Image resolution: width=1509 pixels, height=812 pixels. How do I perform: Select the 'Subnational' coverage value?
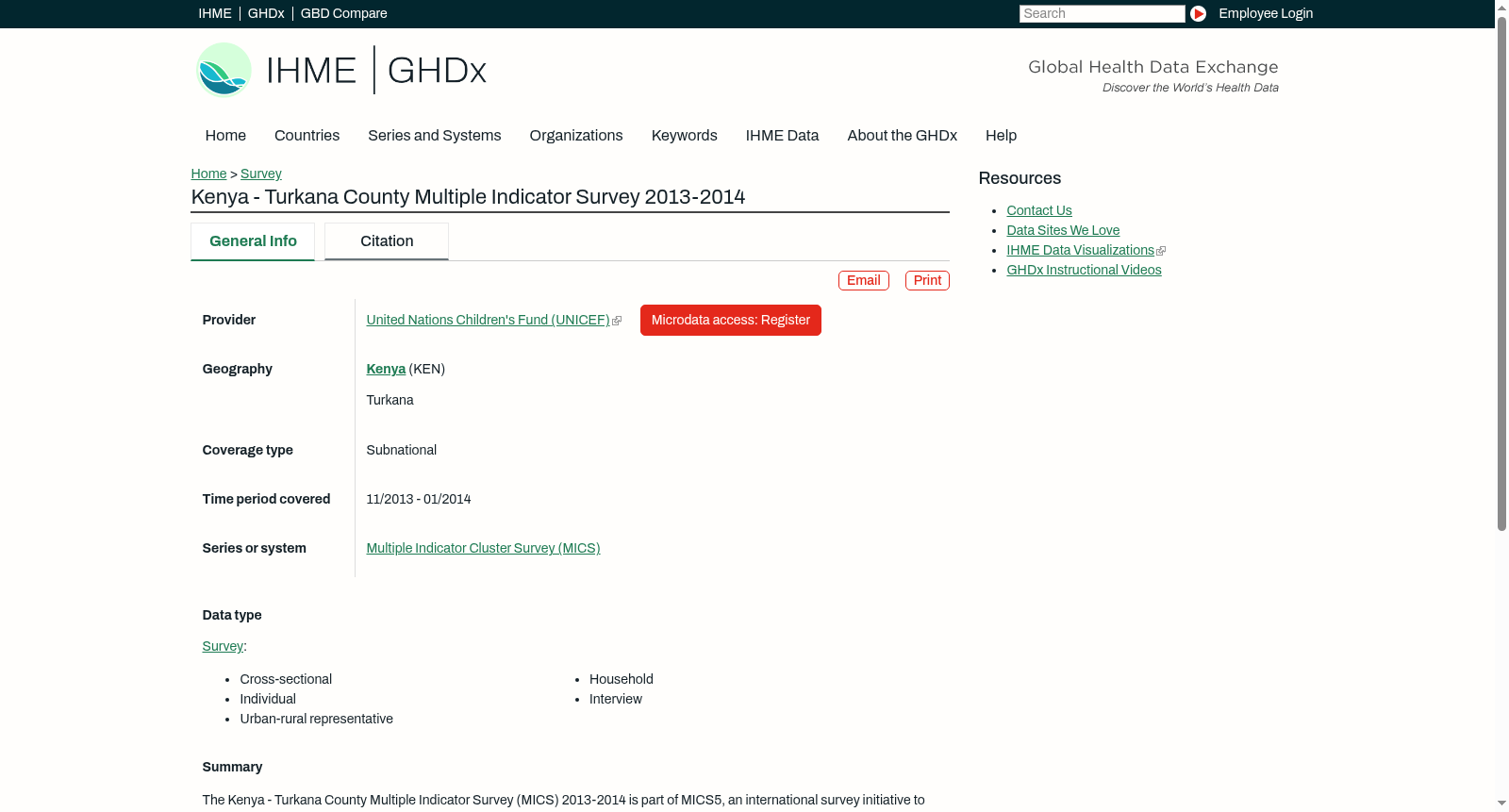tap(402, 451)
